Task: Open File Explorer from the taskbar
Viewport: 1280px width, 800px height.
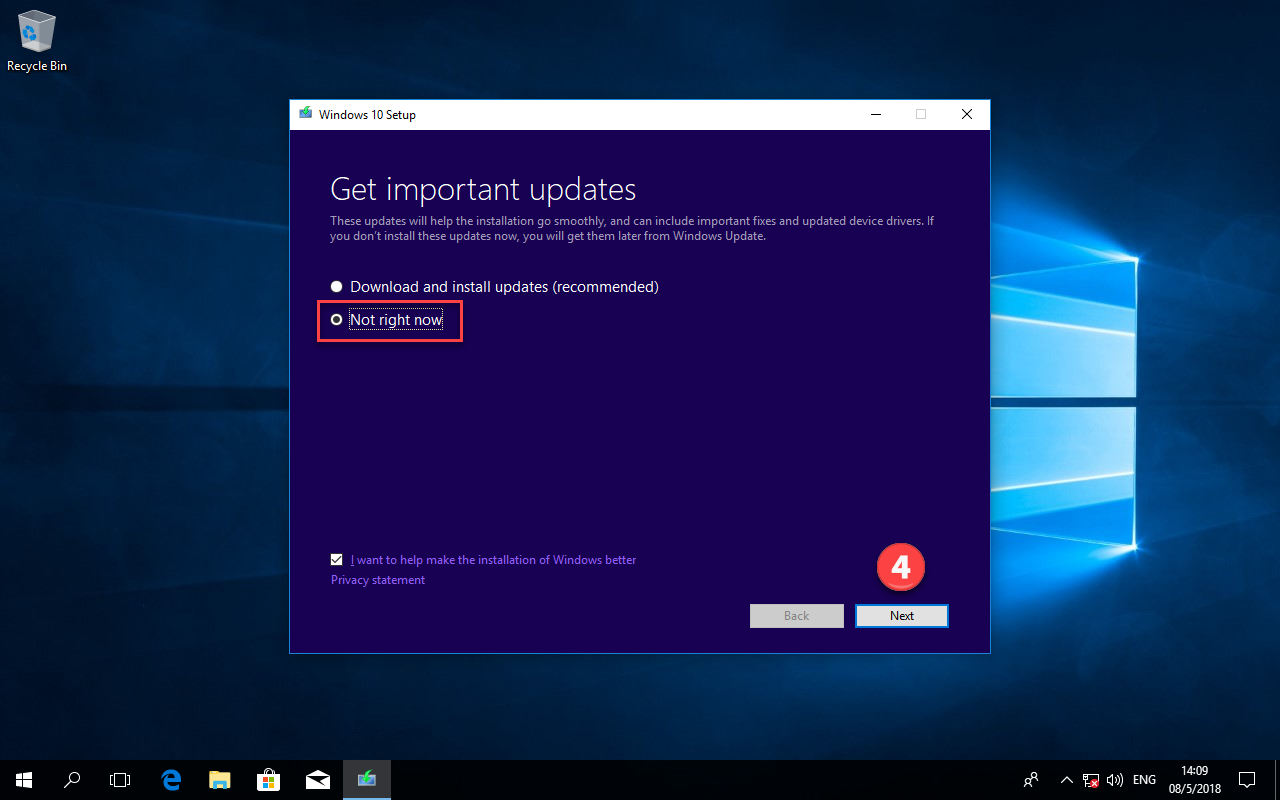Action: (x=220, y=780)
